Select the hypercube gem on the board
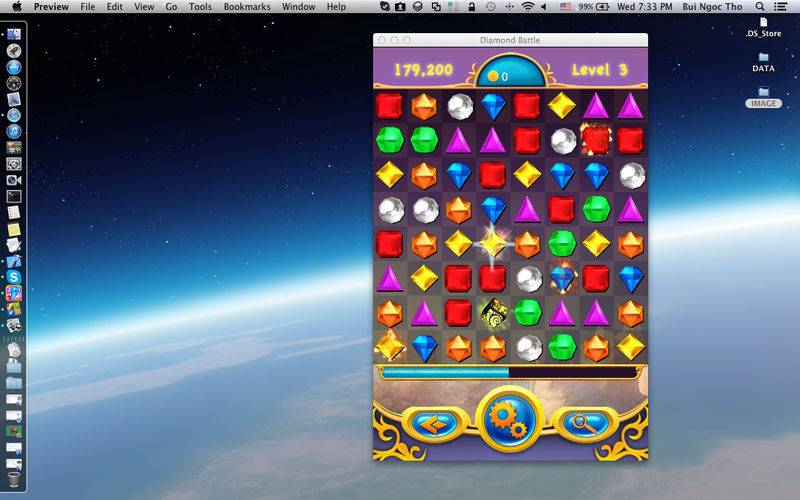This screenshot has width=800, height=500. (493, 312)
